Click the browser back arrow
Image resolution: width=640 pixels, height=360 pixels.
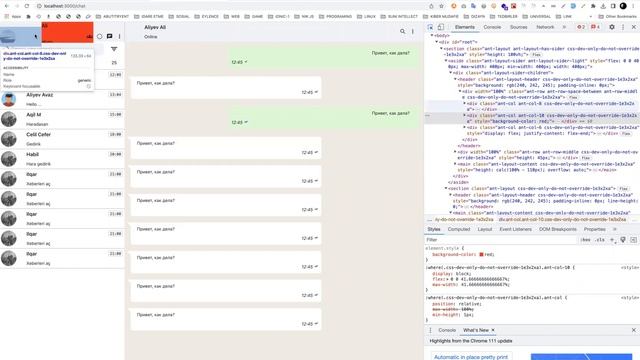coord(7,6)
